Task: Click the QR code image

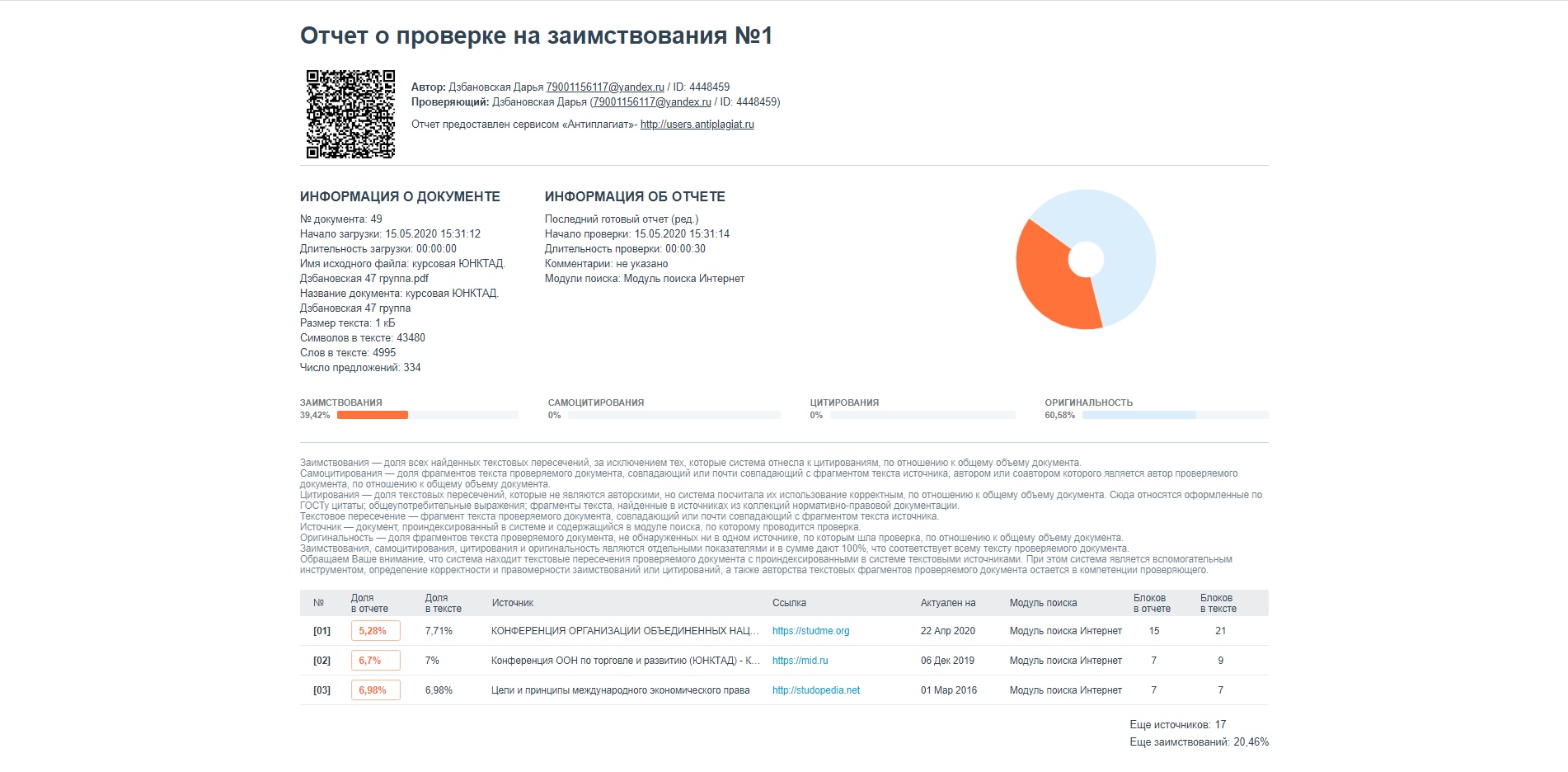Action: click(x=350, y=114)
